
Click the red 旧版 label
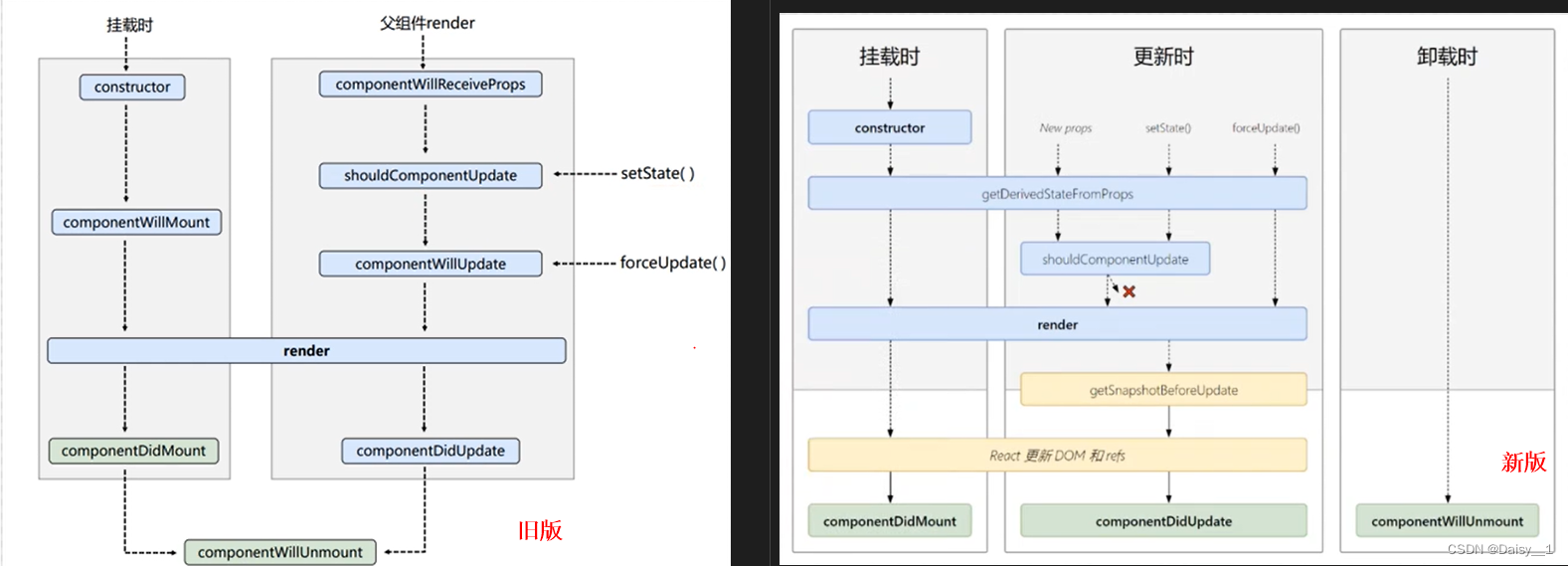540,530
